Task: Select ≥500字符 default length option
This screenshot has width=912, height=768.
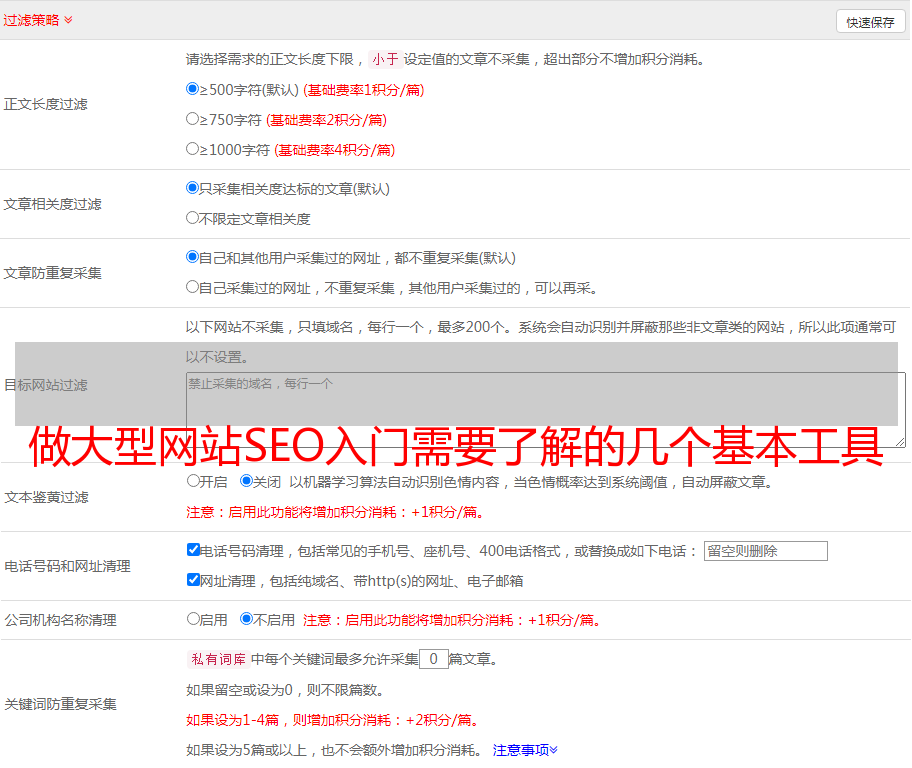Action: [193, 89]
